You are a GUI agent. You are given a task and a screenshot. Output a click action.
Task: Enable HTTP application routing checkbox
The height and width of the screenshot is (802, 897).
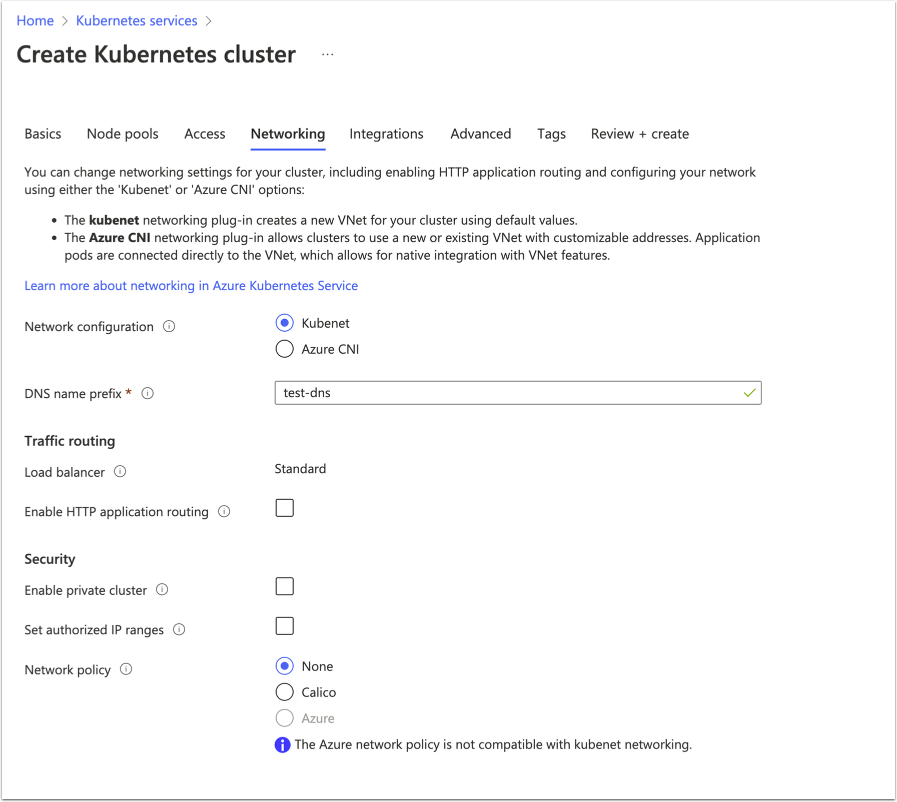click(285, 508)
